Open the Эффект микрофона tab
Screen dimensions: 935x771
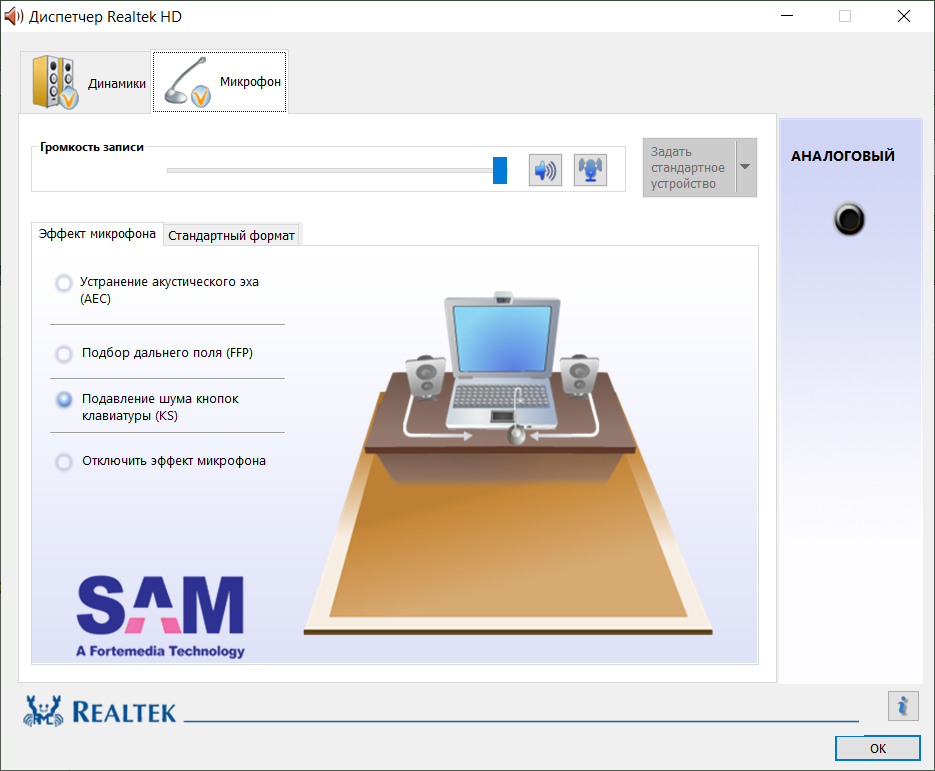click(x=97, y=234)
